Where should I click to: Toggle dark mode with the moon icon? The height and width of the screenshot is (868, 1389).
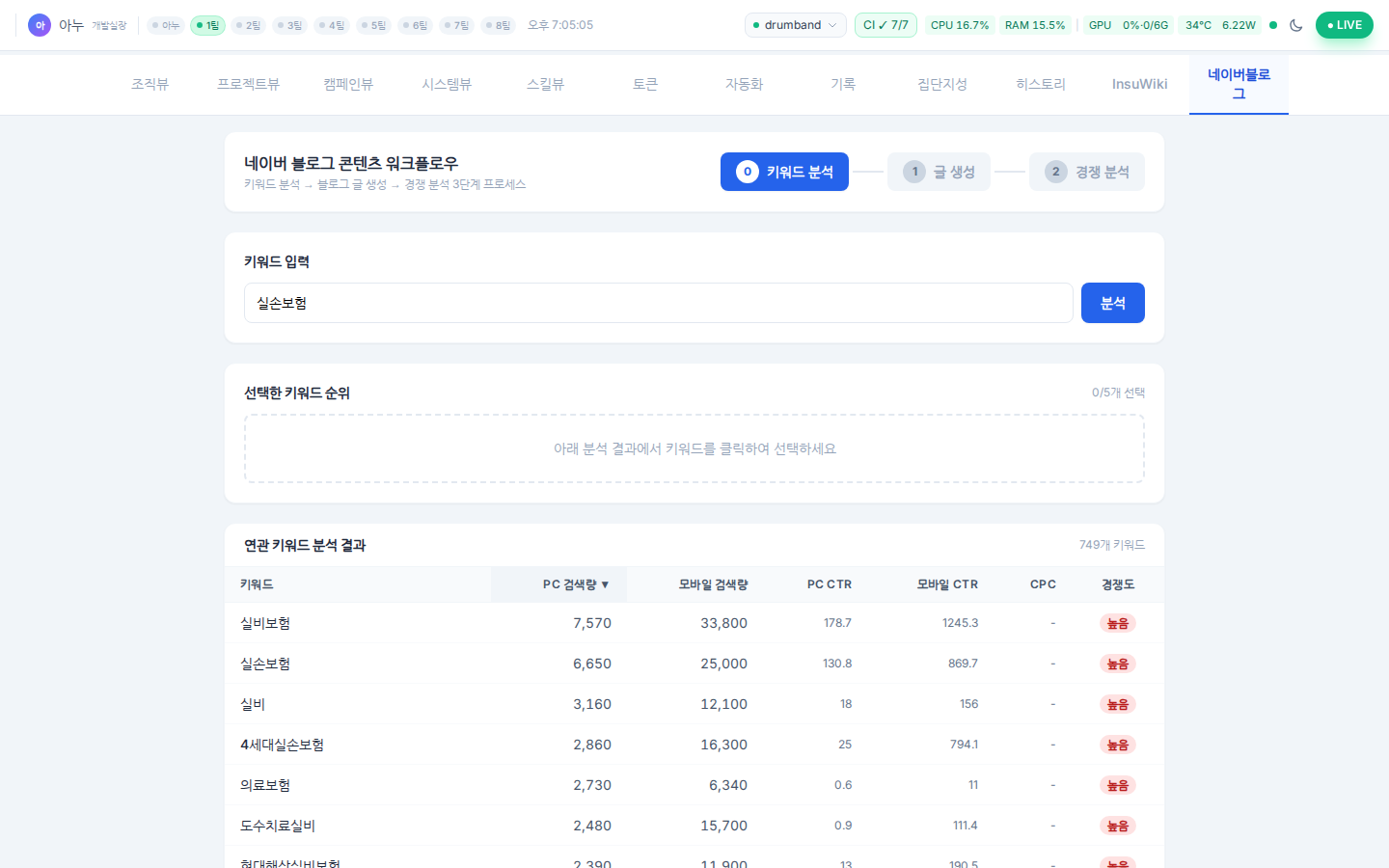(1295, 25)
